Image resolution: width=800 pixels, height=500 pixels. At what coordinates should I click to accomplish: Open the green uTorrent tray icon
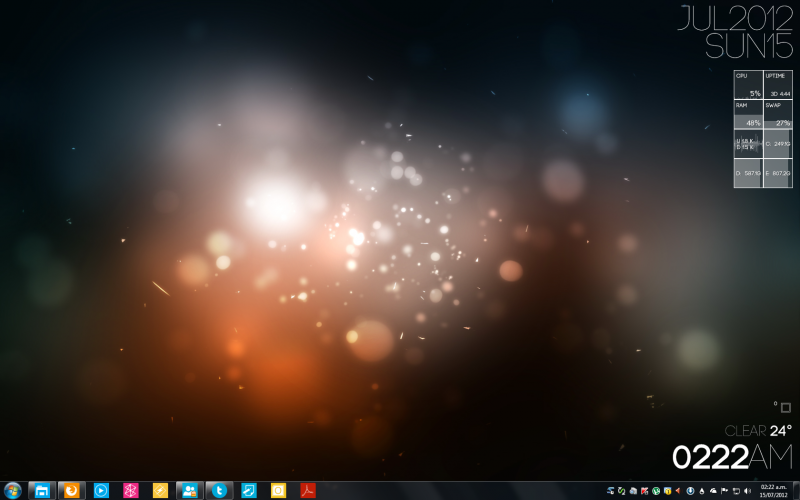656,491
